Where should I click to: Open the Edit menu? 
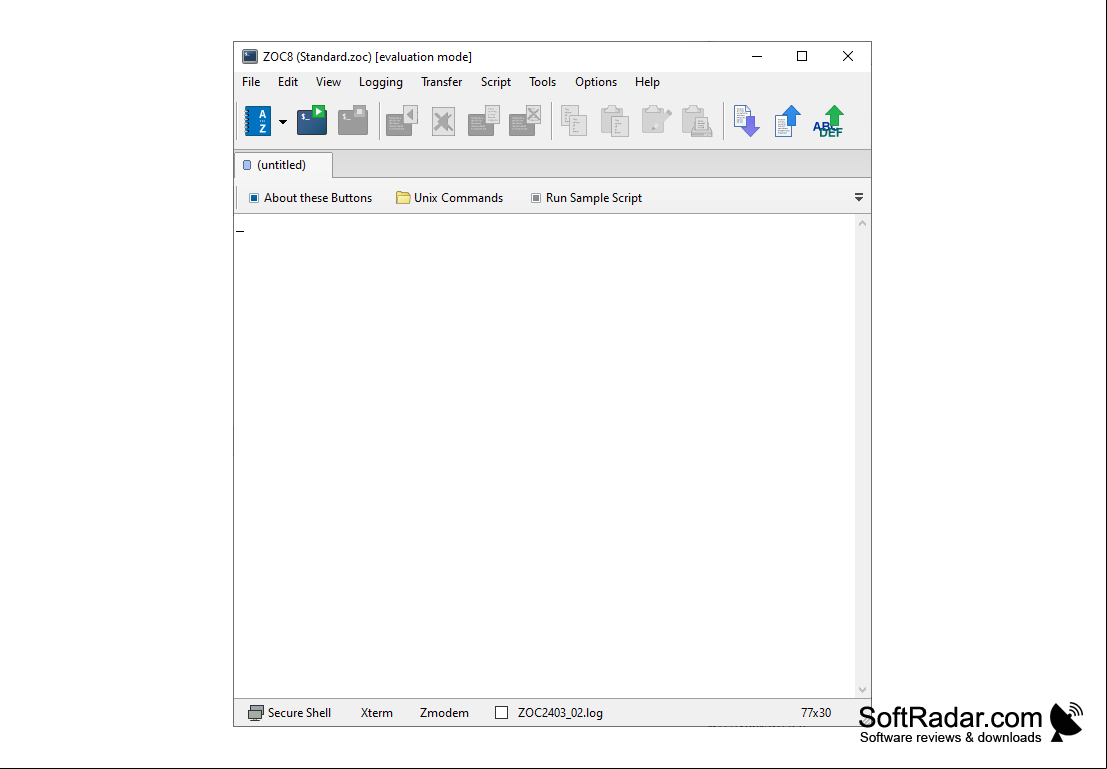[287, 82]
